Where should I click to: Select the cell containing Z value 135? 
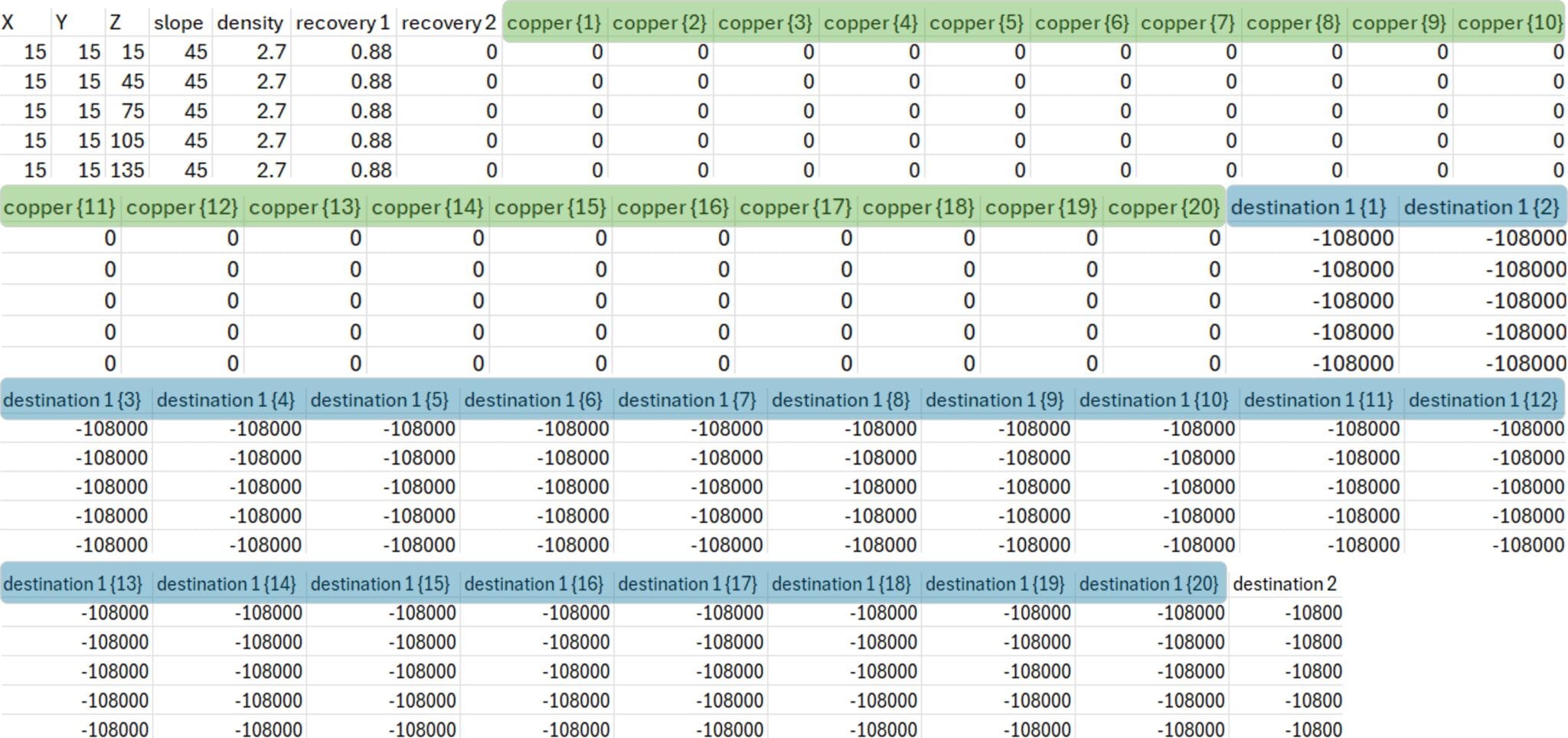126,170
